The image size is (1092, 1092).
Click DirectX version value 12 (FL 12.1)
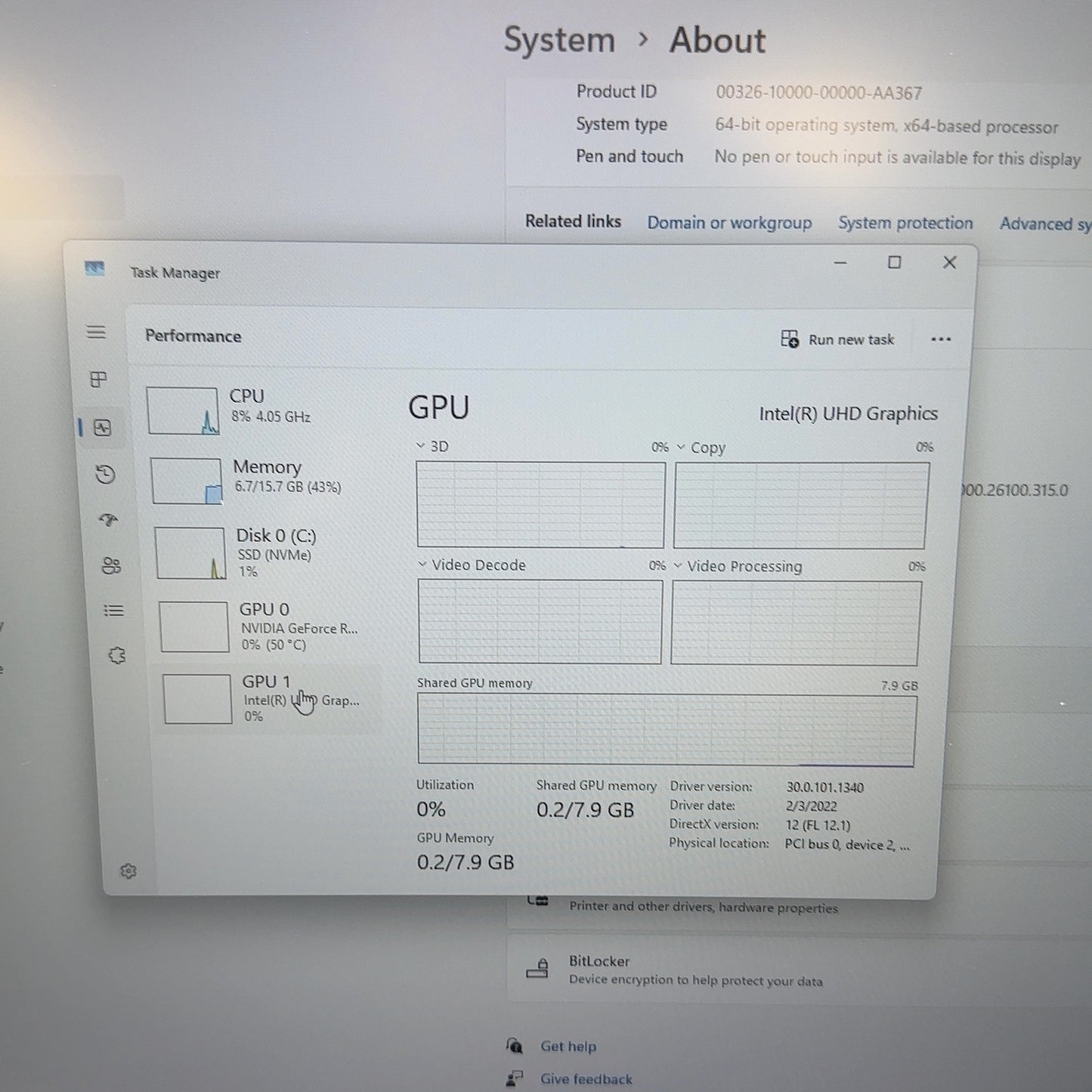tap(818, 825)
